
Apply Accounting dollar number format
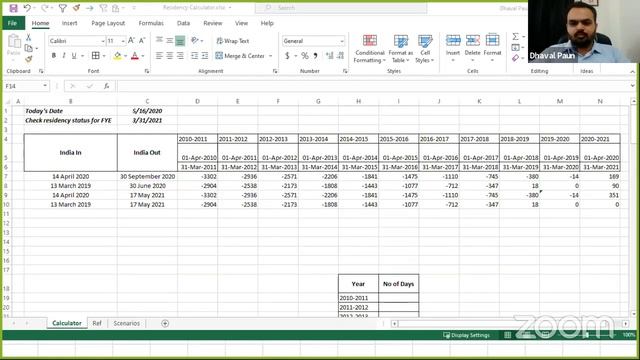(x=287, y=56)
